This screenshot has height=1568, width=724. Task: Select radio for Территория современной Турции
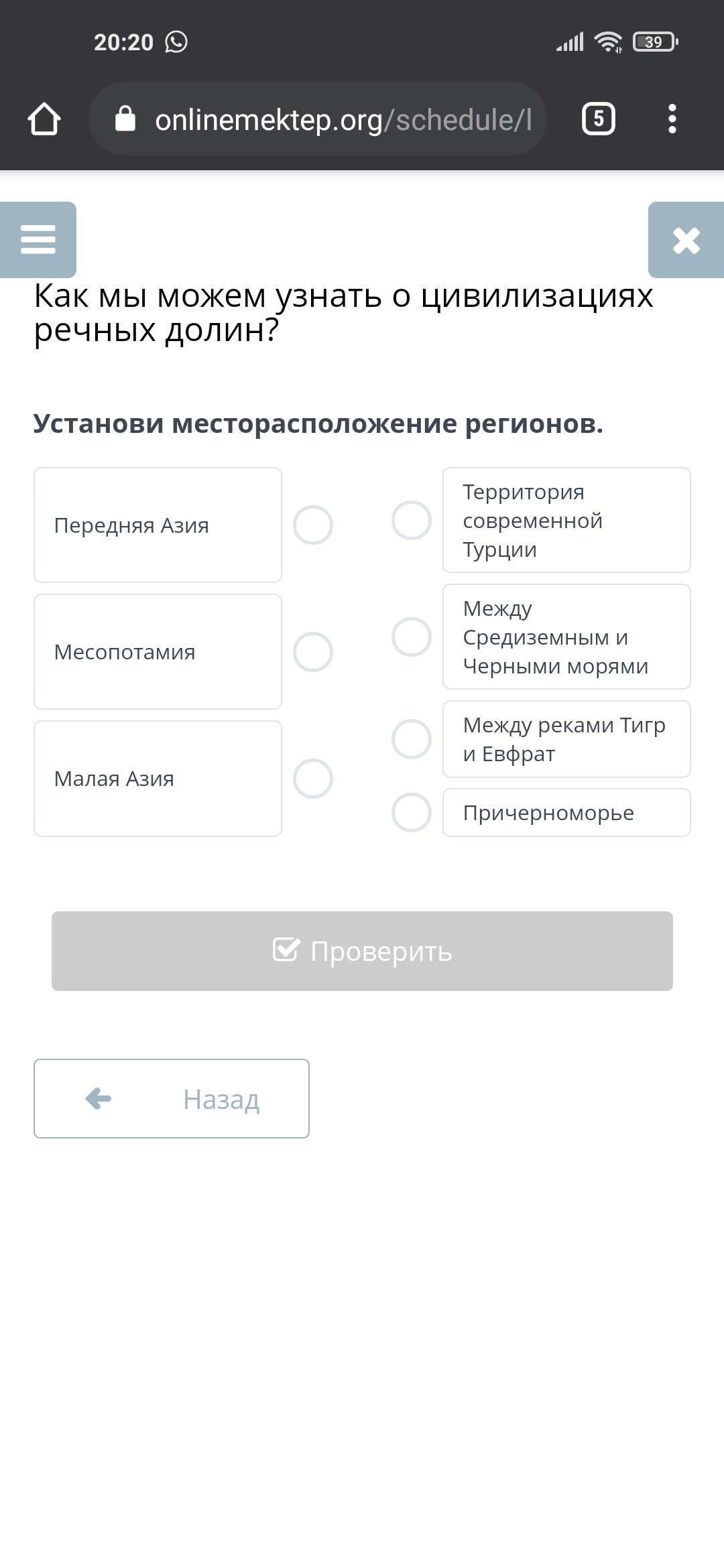click(412, 520)
